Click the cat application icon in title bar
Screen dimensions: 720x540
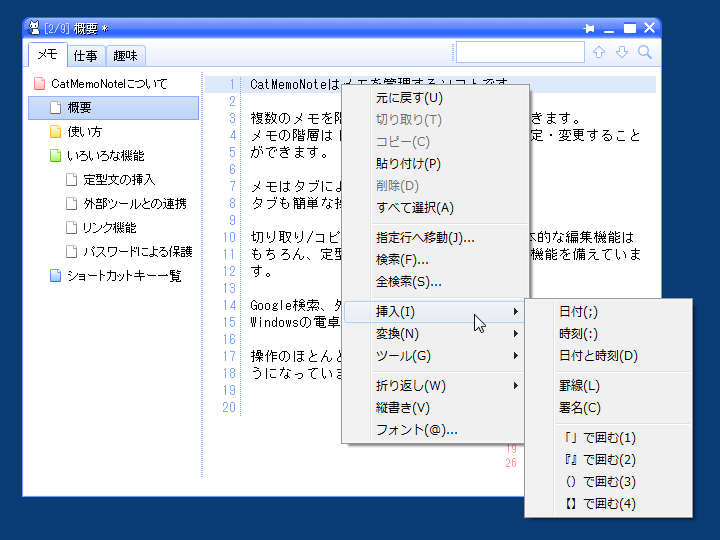(34, 28)
